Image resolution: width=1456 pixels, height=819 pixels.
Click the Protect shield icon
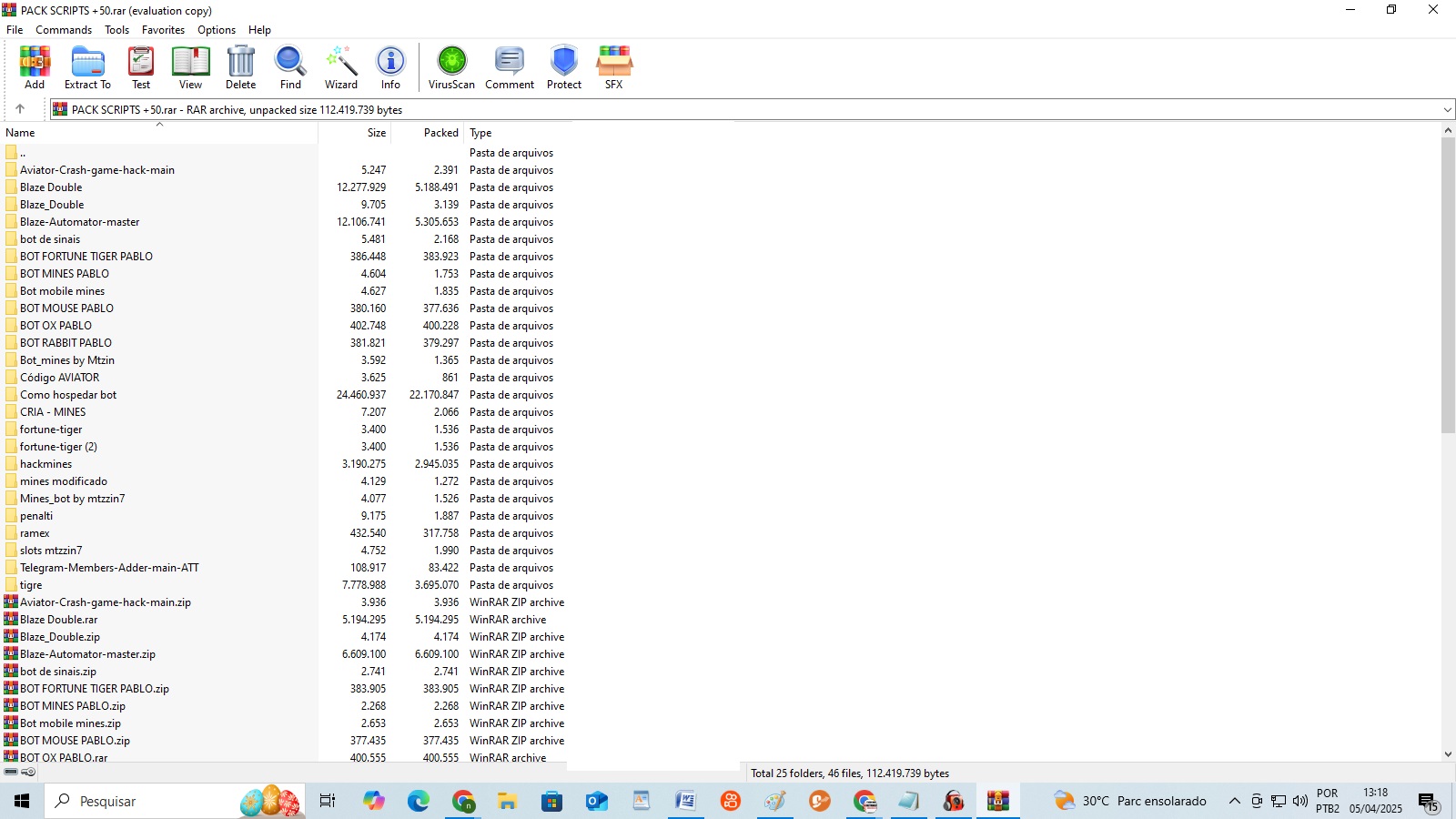pos(564,68)
